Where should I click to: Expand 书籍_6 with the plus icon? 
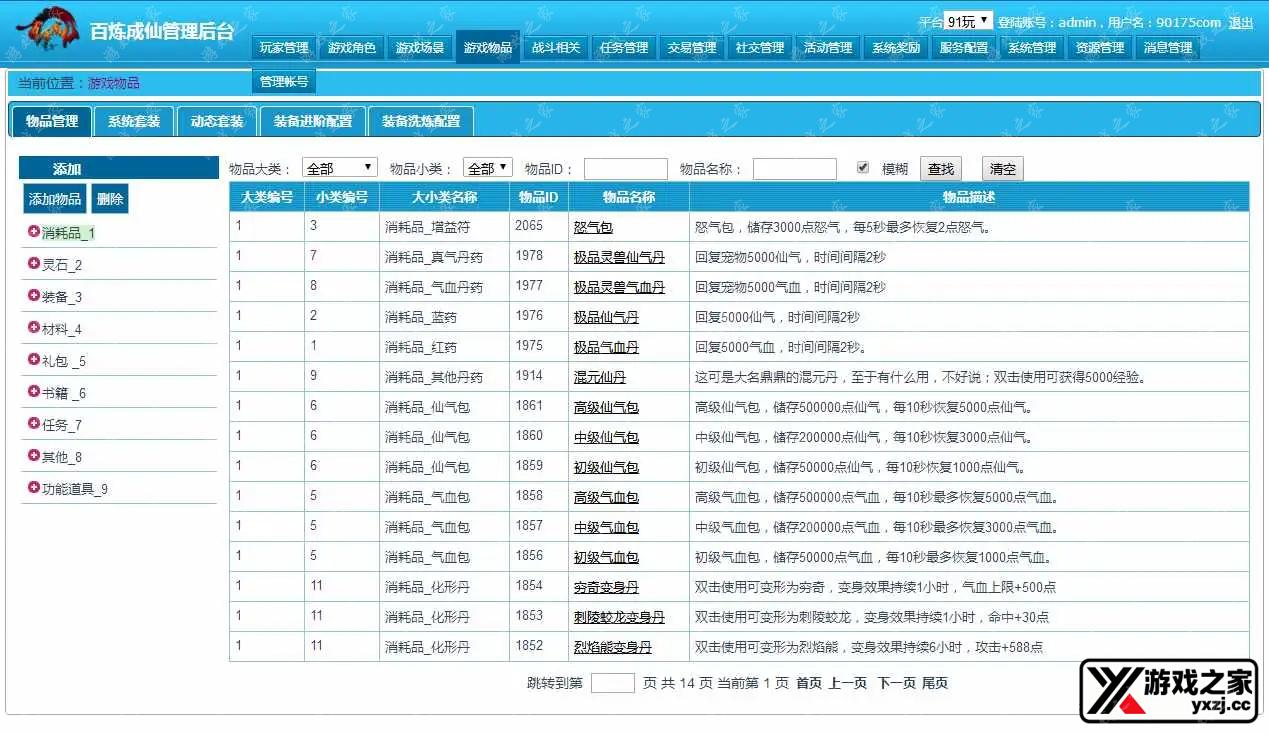(34, 393)
